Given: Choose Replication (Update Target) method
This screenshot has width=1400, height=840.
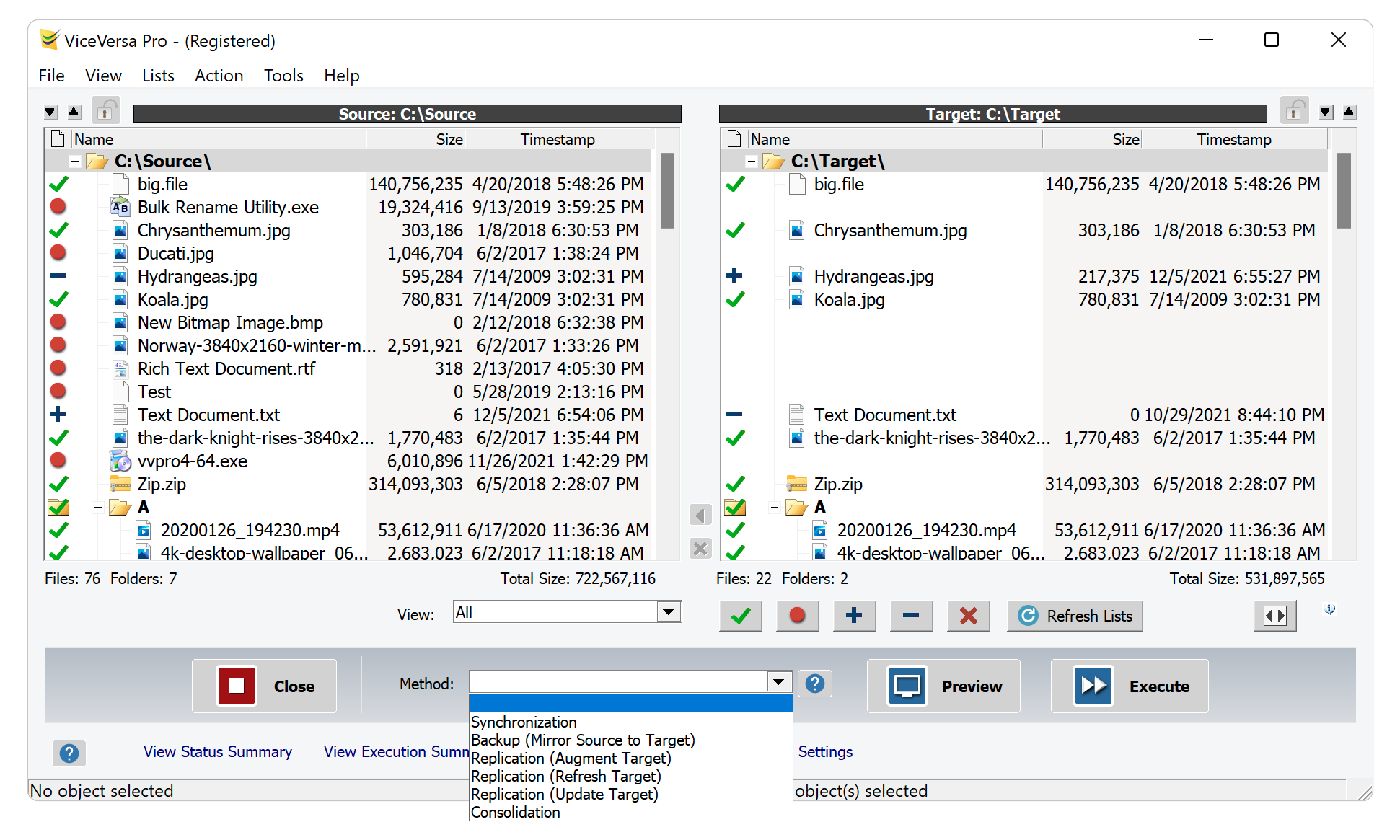Looking at the screenshot, I should point(631,795).
